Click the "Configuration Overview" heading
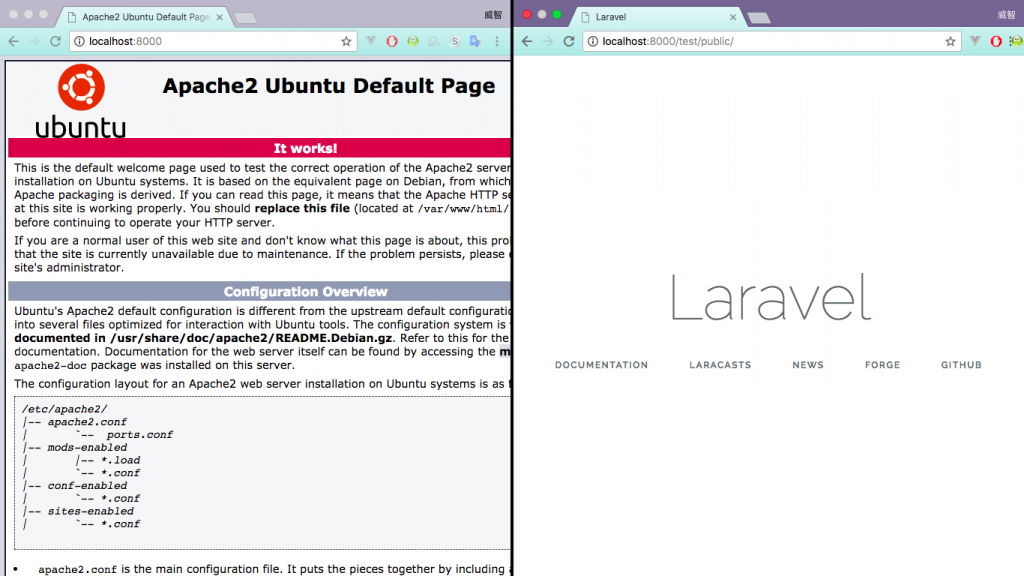The height and width of the screenshot is (576, 1024). tap(306, 291)
